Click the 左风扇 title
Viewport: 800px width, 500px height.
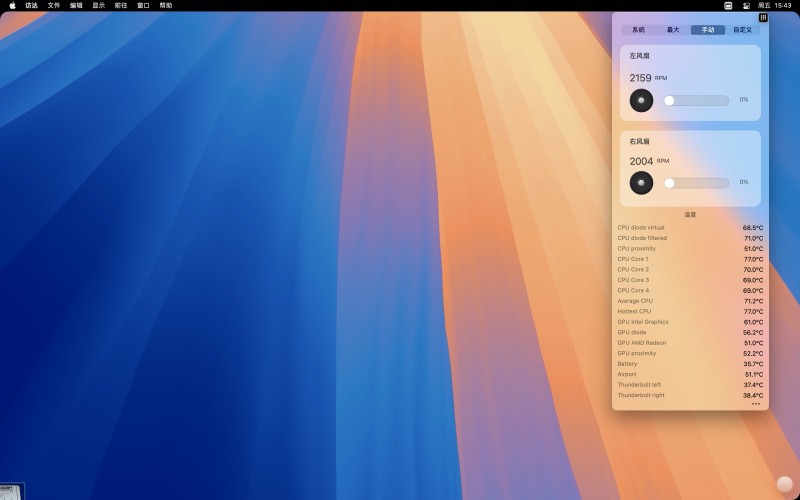click(639, 56)
